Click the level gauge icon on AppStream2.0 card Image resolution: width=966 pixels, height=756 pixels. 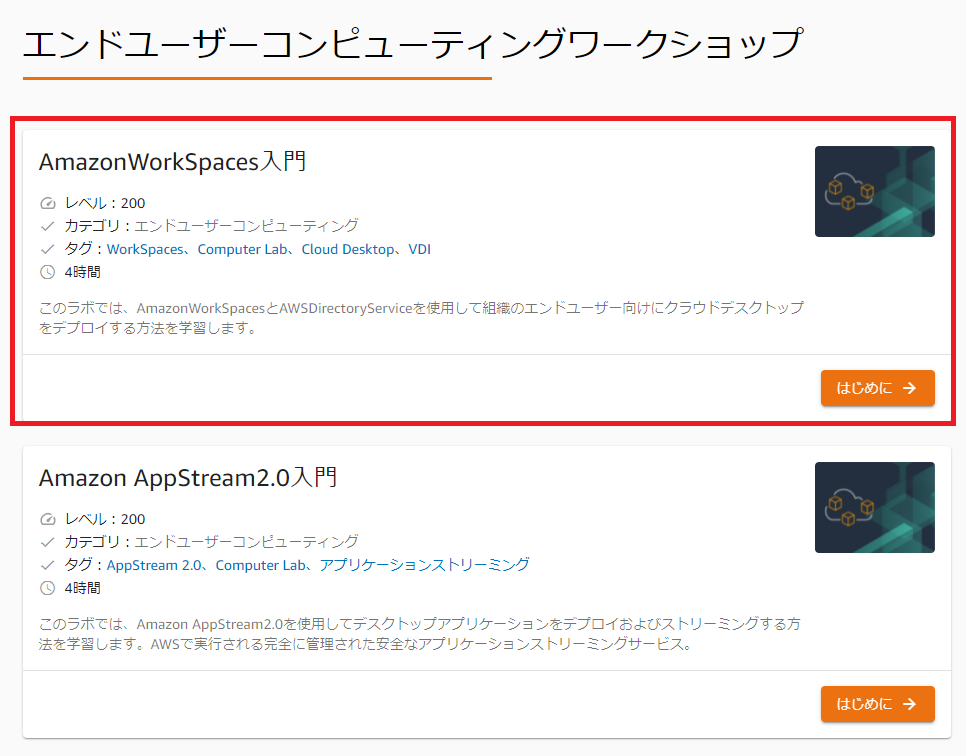(x=46, y=518)
